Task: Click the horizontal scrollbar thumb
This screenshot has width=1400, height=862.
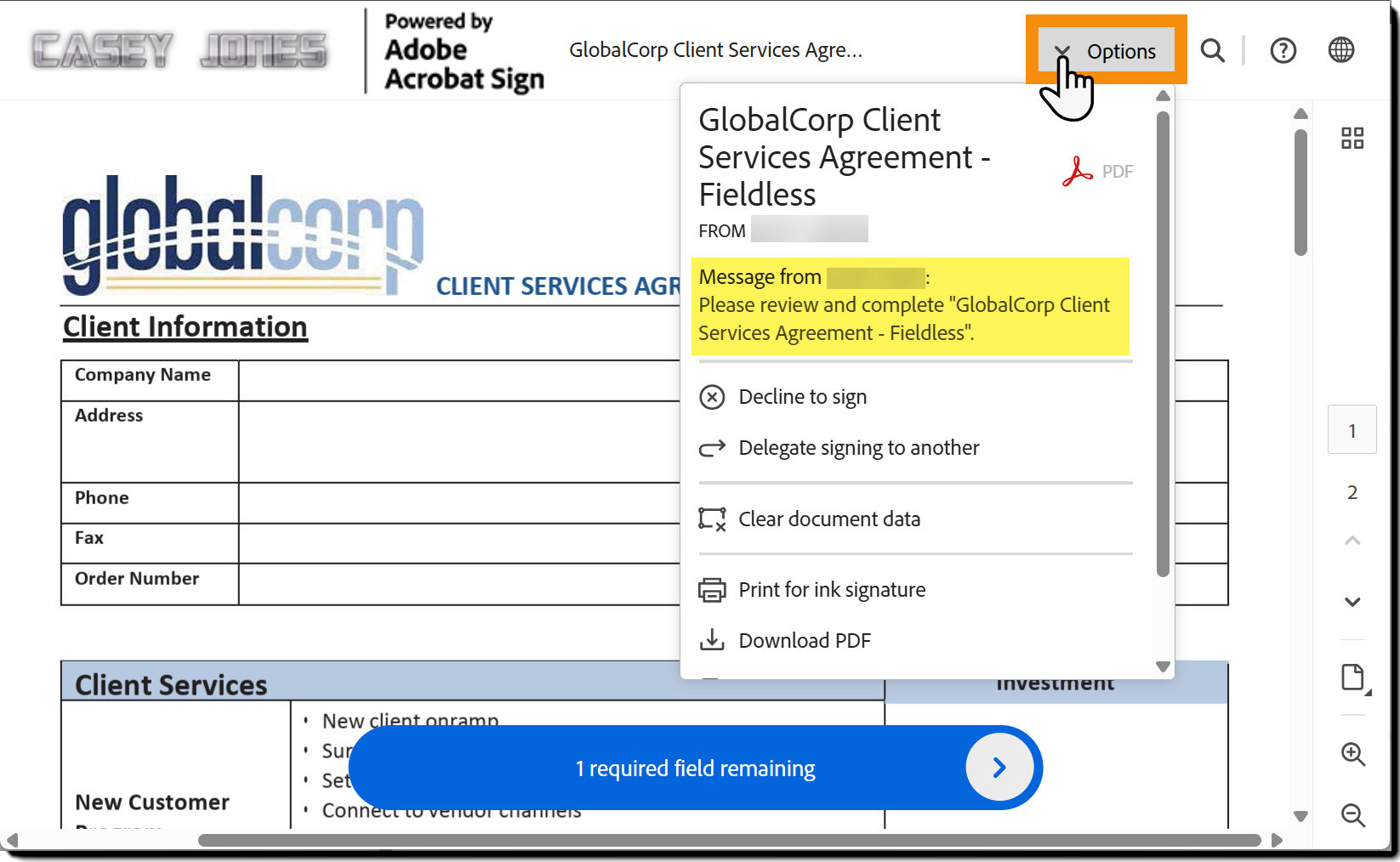Action: pos(729,841)
